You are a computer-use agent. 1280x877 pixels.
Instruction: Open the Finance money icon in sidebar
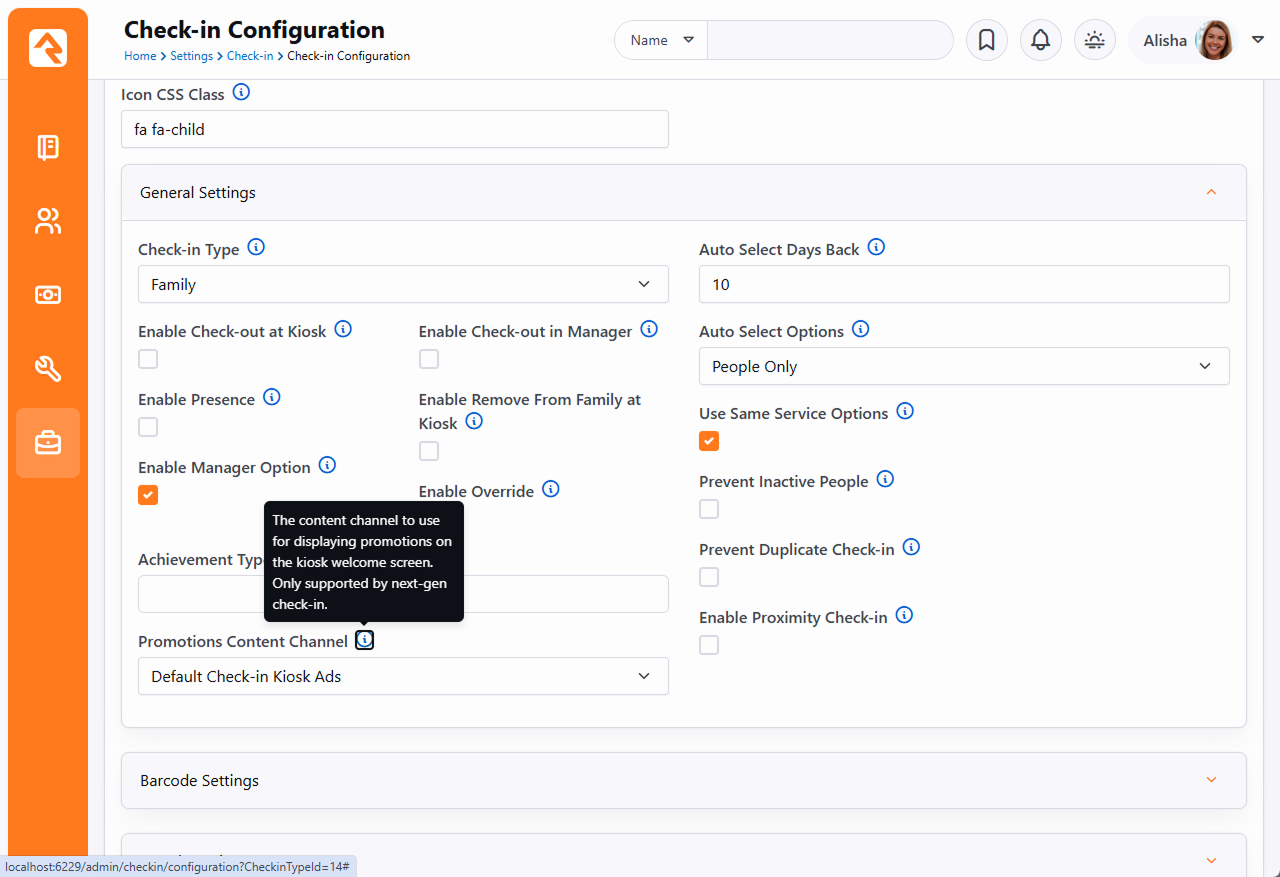pos(48,295)
